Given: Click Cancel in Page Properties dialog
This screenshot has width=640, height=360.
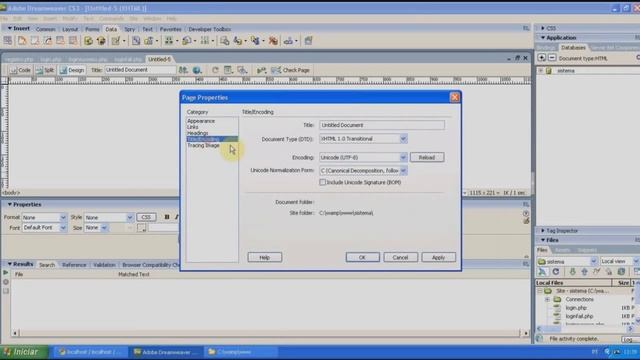Looking at the screenshot, I should coord(400,257).
